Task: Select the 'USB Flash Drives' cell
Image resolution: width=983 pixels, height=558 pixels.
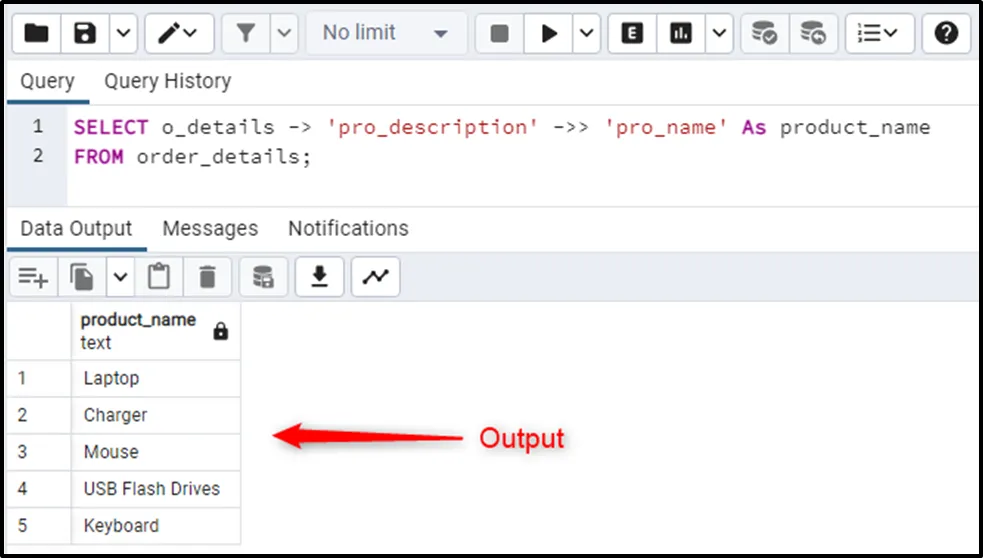Action: point(152,489)
